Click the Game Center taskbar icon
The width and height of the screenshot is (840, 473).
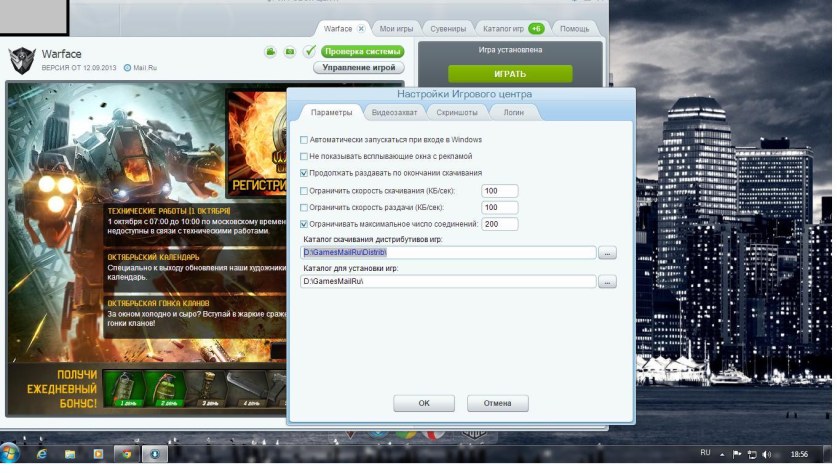pos(155,454)
